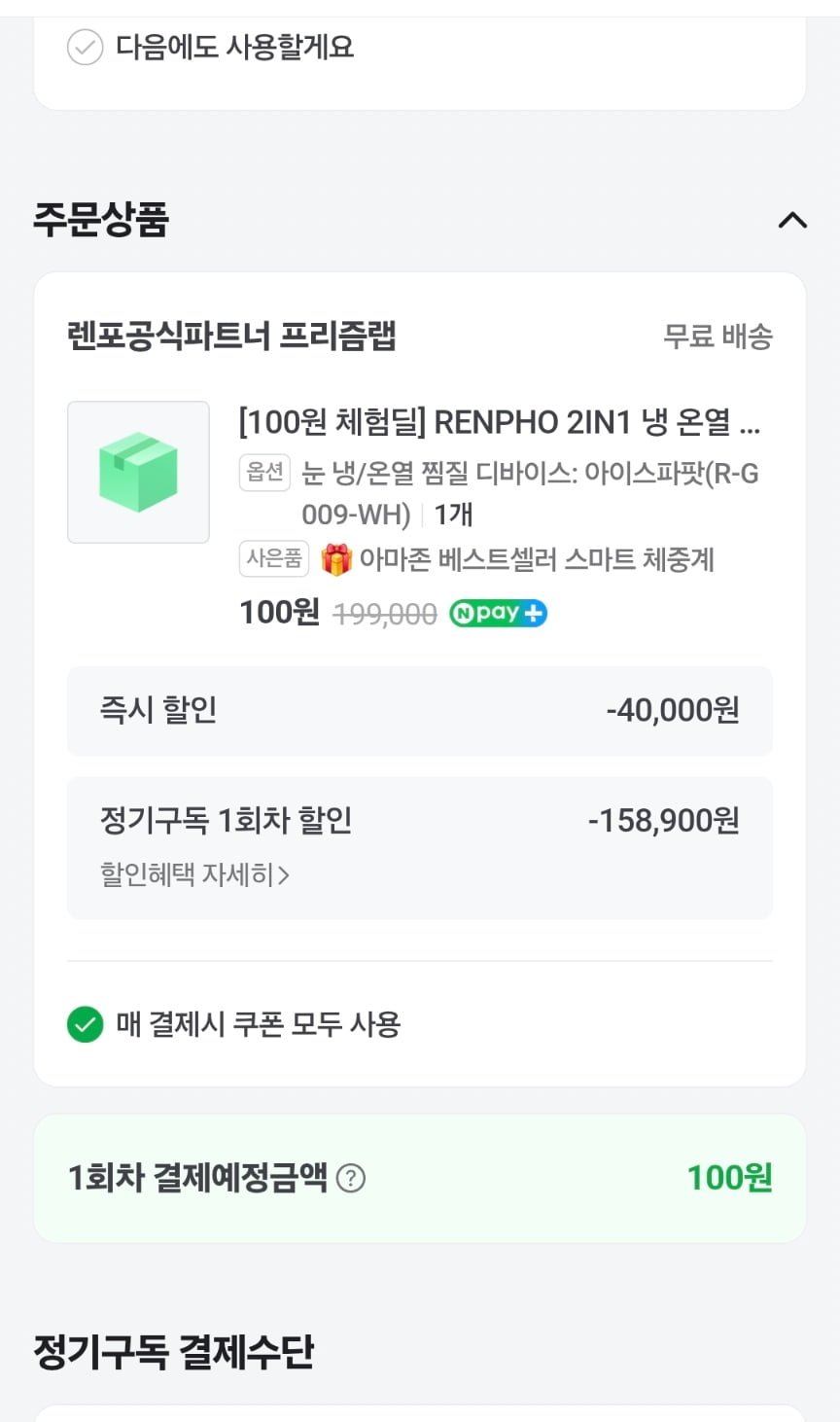840x1422 pixels.
Task: Click the green 100원 payment amount
Action: [x=729, y=1178]
